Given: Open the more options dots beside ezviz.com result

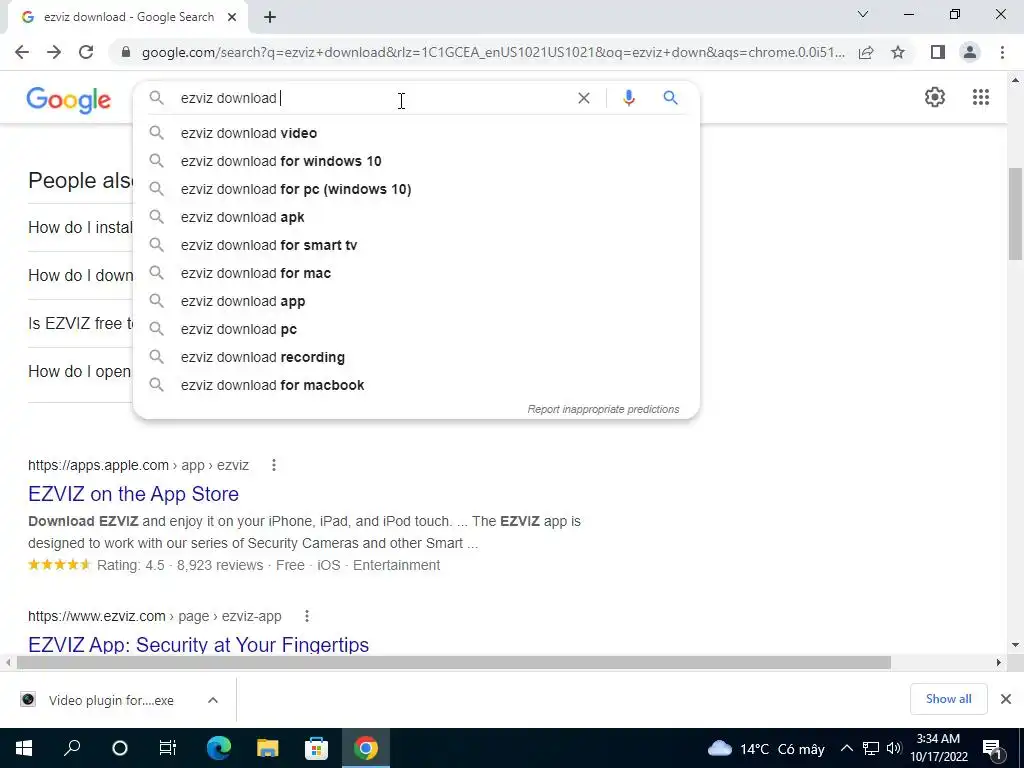Looking at the screenshot, I should [x=306, y=616].
